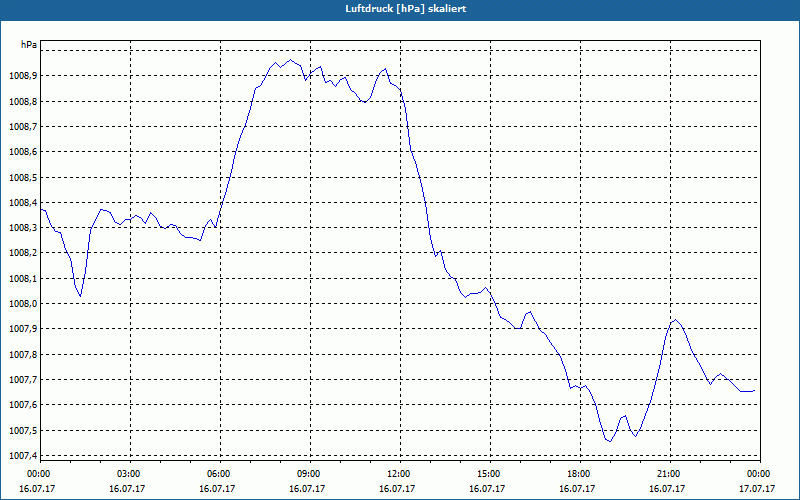The height and width of the screenshot is (500, 800).
Task: Pick the 16.07.17 date beneath 15:00
Action: click(x=487, y=489)
